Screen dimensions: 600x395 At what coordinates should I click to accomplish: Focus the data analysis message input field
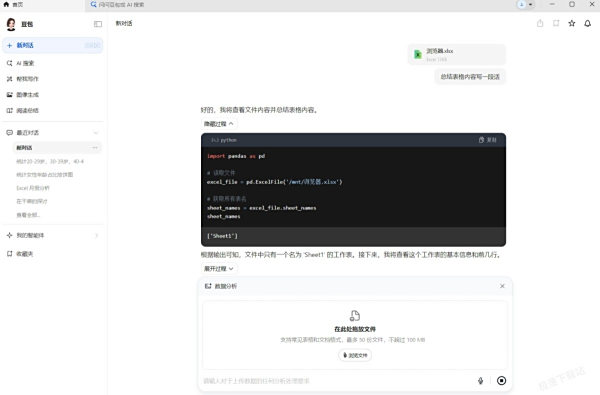[337, 381]
